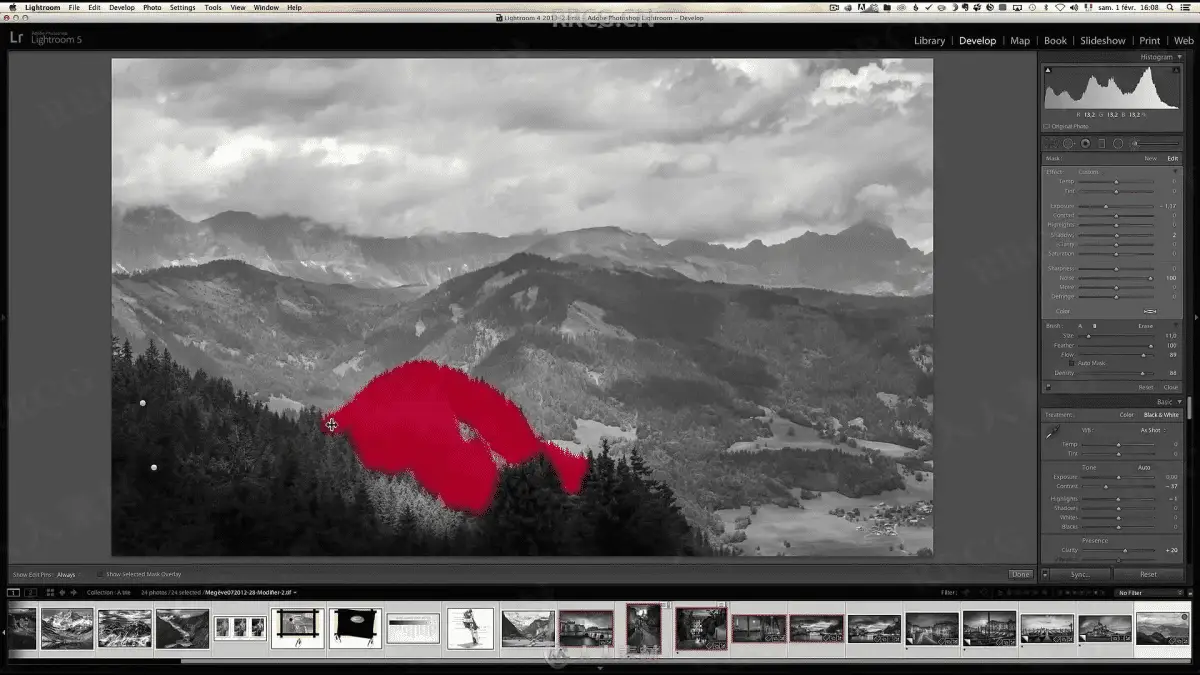1200x675 pixels.
Task: Click the brush Color swatch box
Action: (1150, 311)
